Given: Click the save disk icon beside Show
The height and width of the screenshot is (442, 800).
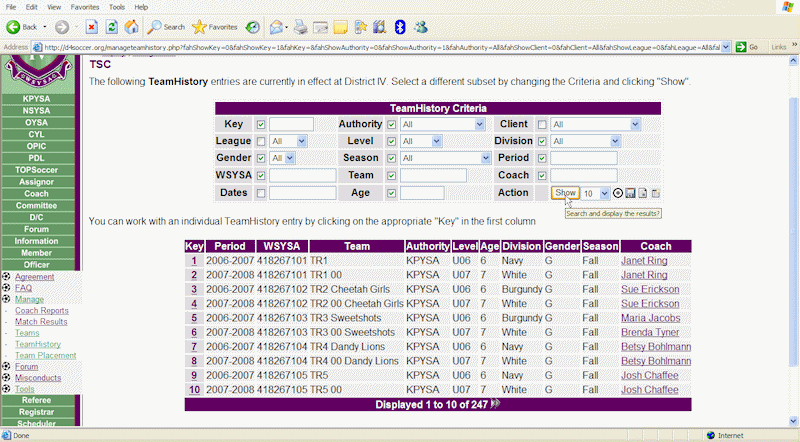Looking at the screenshot, I should (x=630, y=193).
